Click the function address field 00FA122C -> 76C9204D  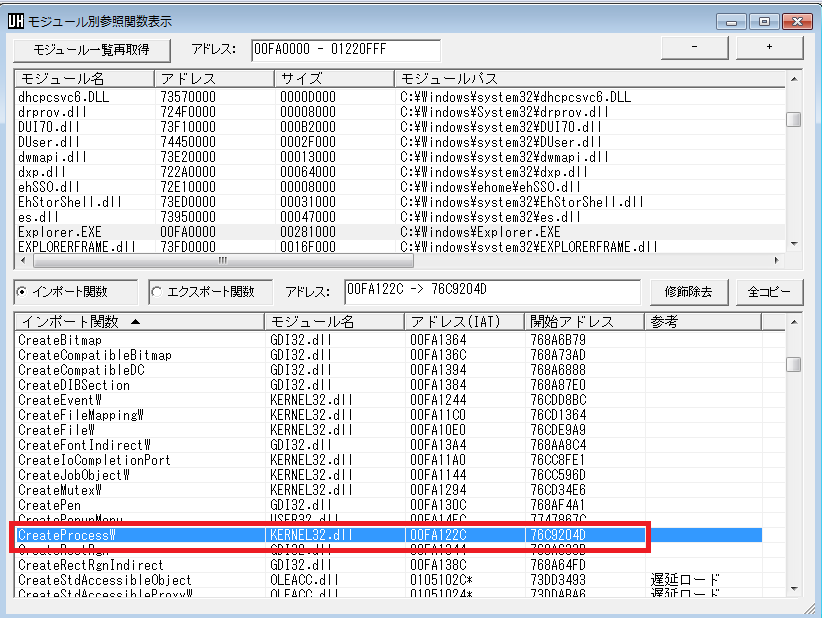click(493, 292)
